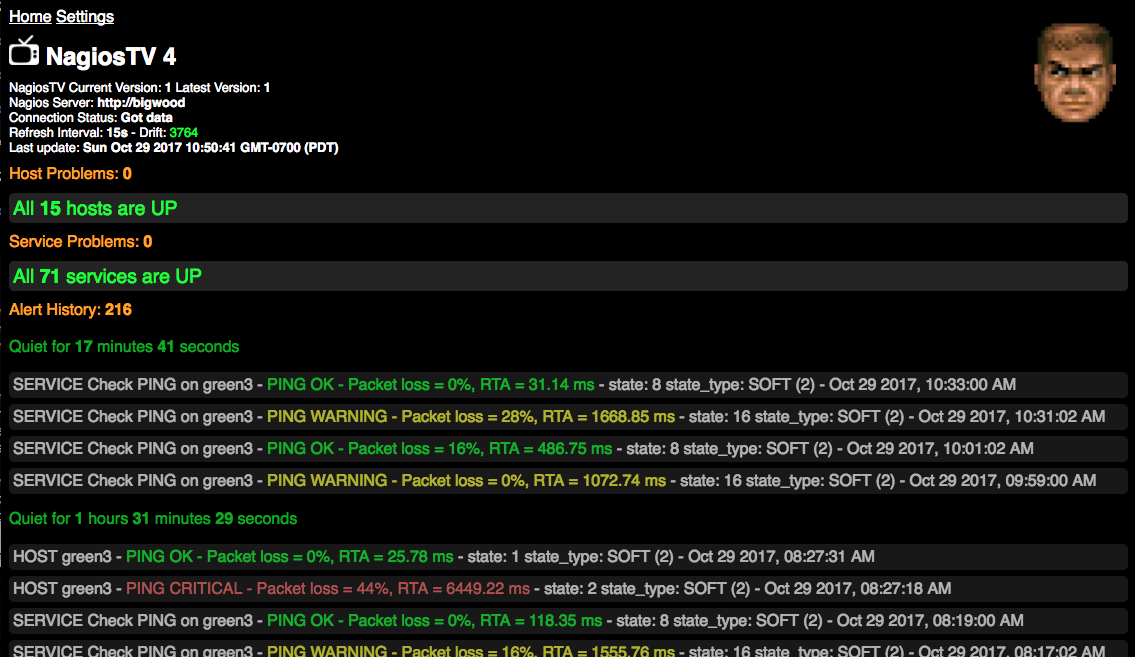Click the Host Problems: 0 heading
Image resolution: width=1135 pixels, height=657 pixels.
click(70, 174)
